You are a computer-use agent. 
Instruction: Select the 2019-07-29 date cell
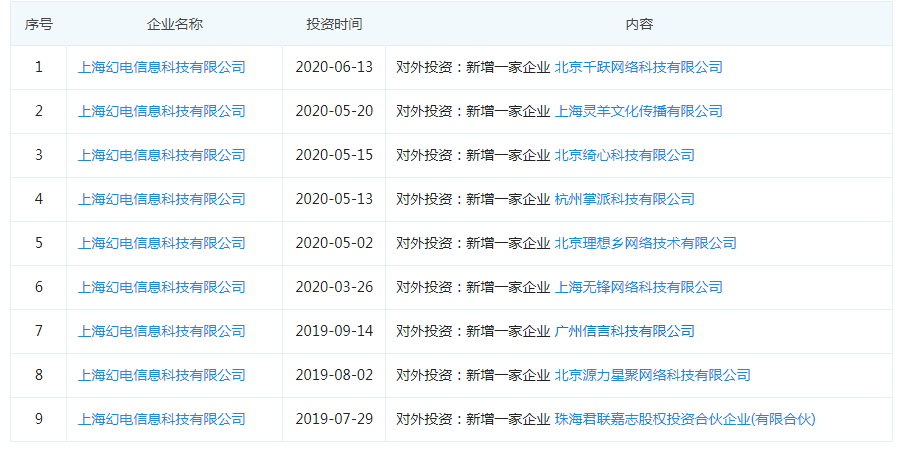(334, 419)
